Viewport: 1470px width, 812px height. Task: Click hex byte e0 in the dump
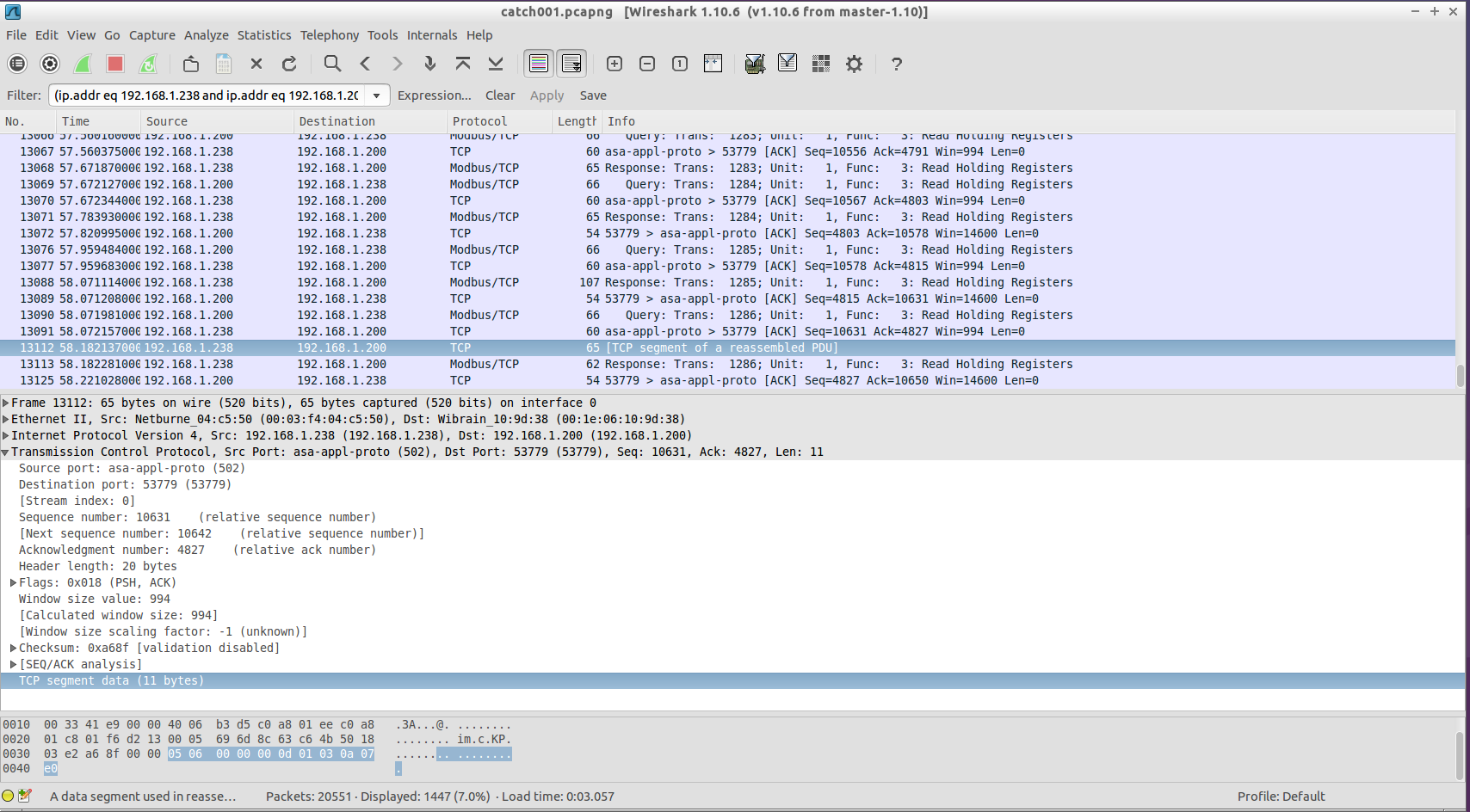point(51,768)
